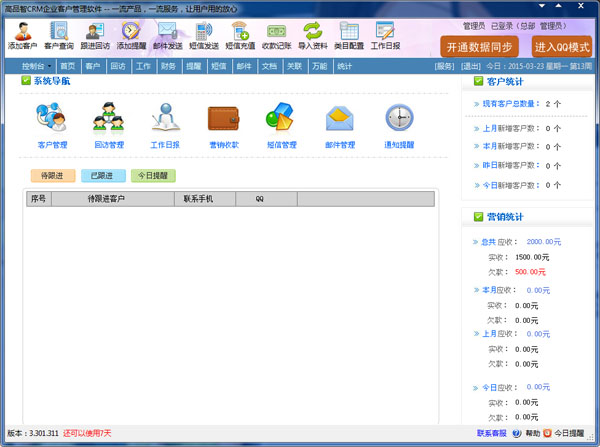Viewport: 600px width, 447px height.
Task: Click 本月新增客户数 statistic
Action: coord(517,147)
